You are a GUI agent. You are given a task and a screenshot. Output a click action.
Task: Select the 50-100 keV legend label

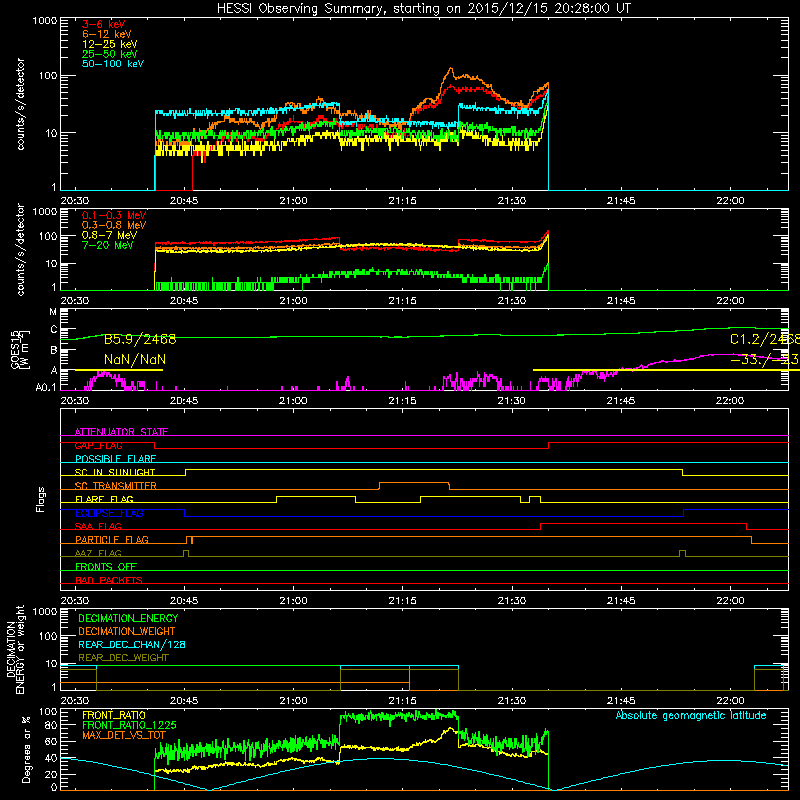[x=112, y=64]
